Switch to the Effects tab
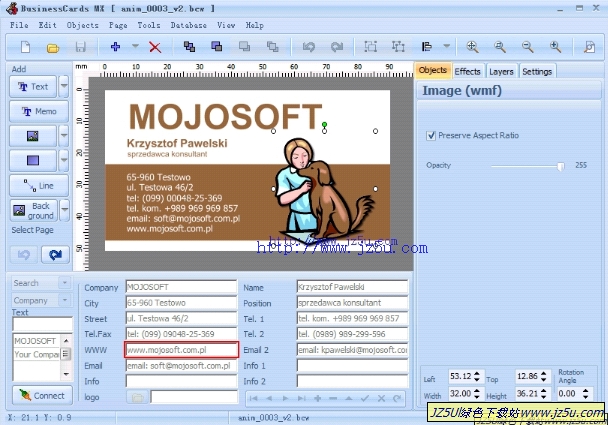 [467, 71]
